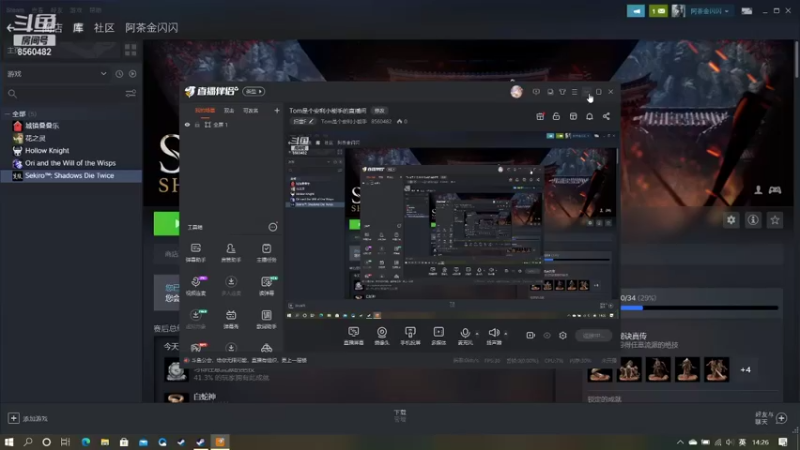
Task: Click the share icon in stream header
Action: (x=606, y=116)
